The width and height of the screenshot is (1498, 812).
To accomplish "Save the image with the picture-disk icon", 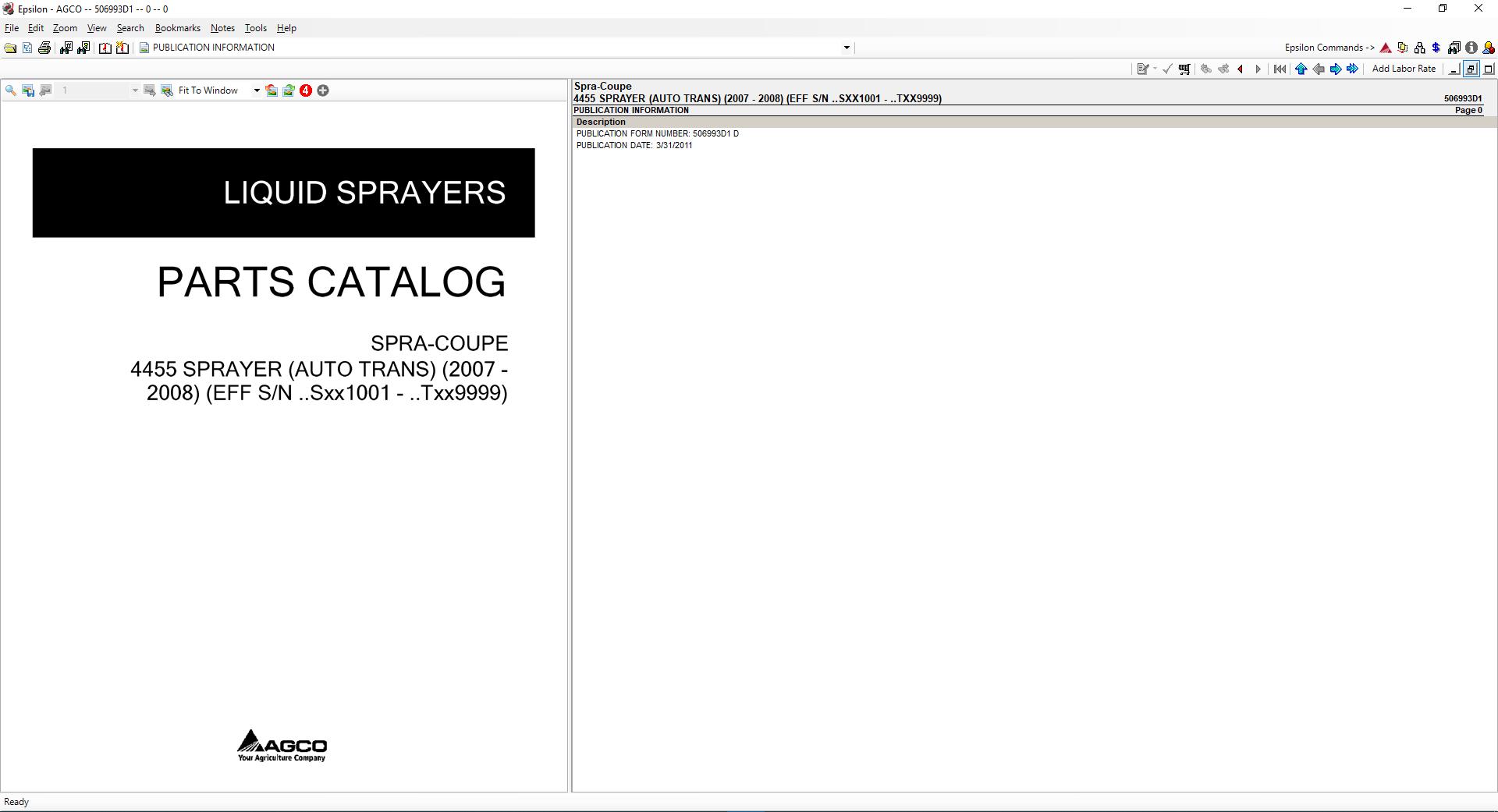I will pos(28,90).
